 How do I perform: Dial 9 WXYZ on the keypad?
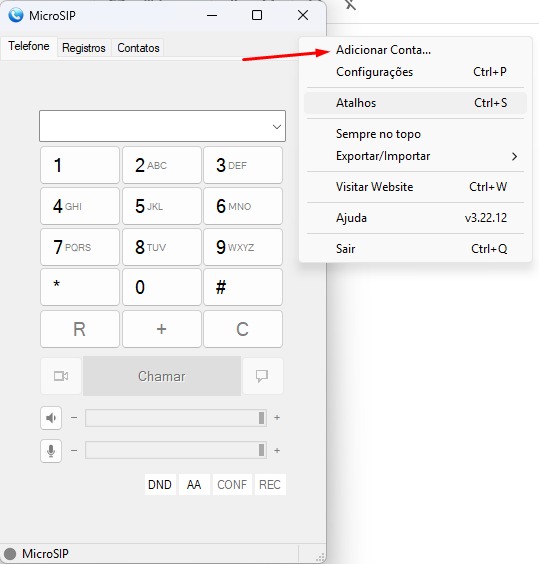click(243, 247)
